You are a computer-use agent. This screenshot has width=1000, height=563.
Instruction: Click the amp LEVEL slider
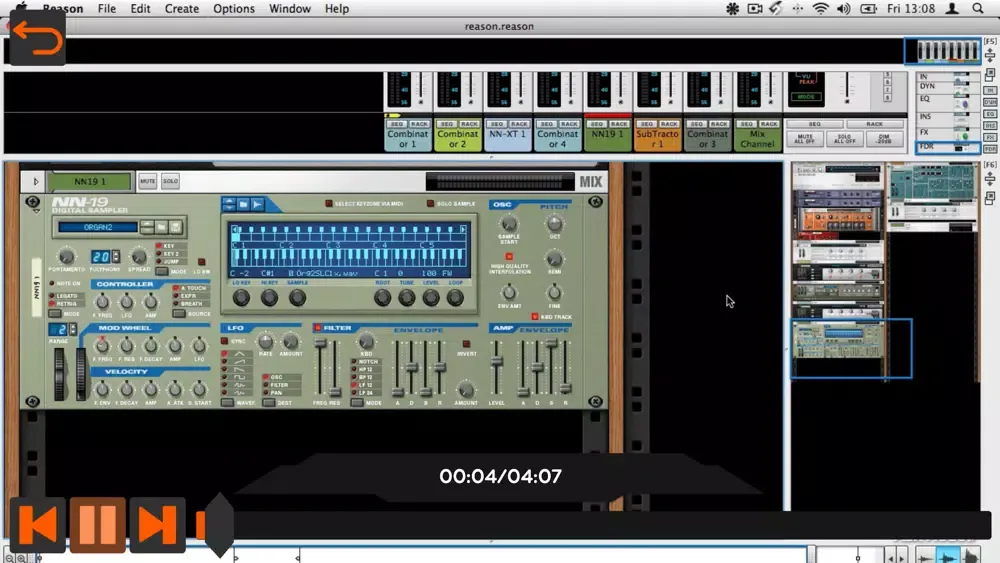pos(496,361)
